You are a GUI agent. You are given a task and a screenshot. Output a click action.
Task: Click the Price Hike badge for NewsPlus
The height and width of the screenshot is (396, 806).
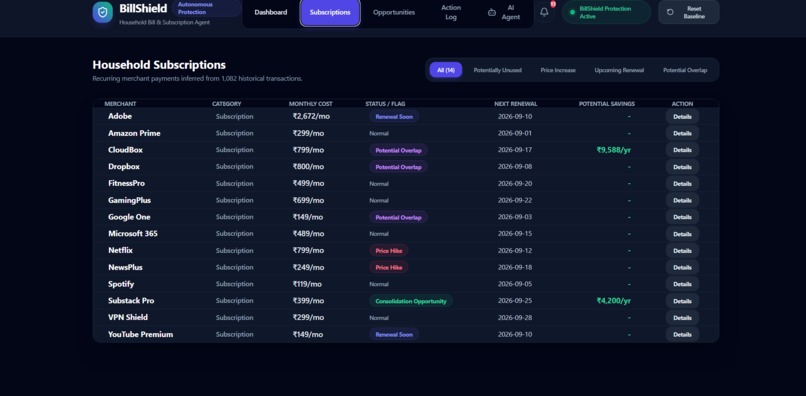pos(389,267)
